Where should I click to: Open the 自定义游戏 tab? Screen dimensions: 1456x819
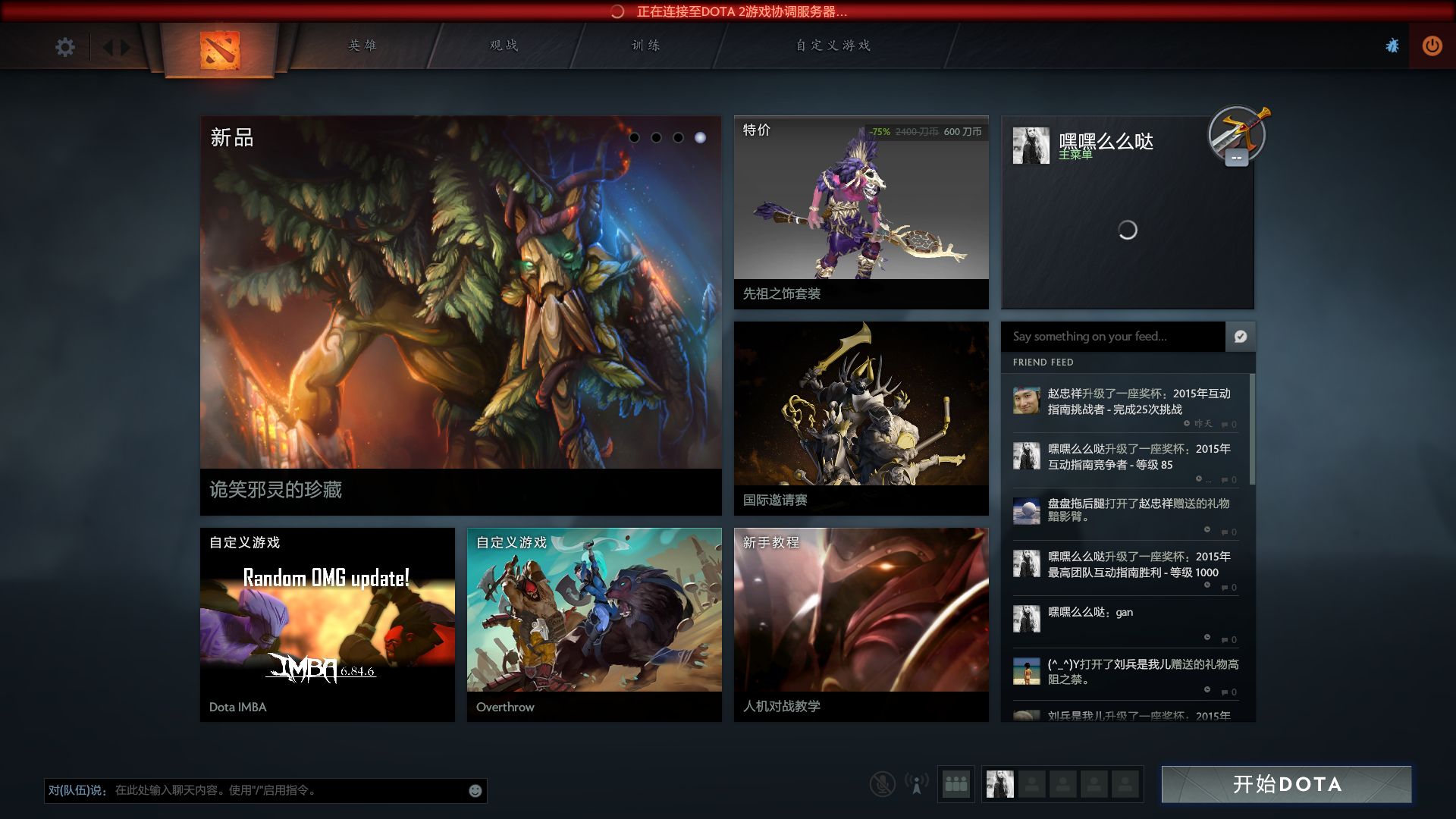coord(833,45)
